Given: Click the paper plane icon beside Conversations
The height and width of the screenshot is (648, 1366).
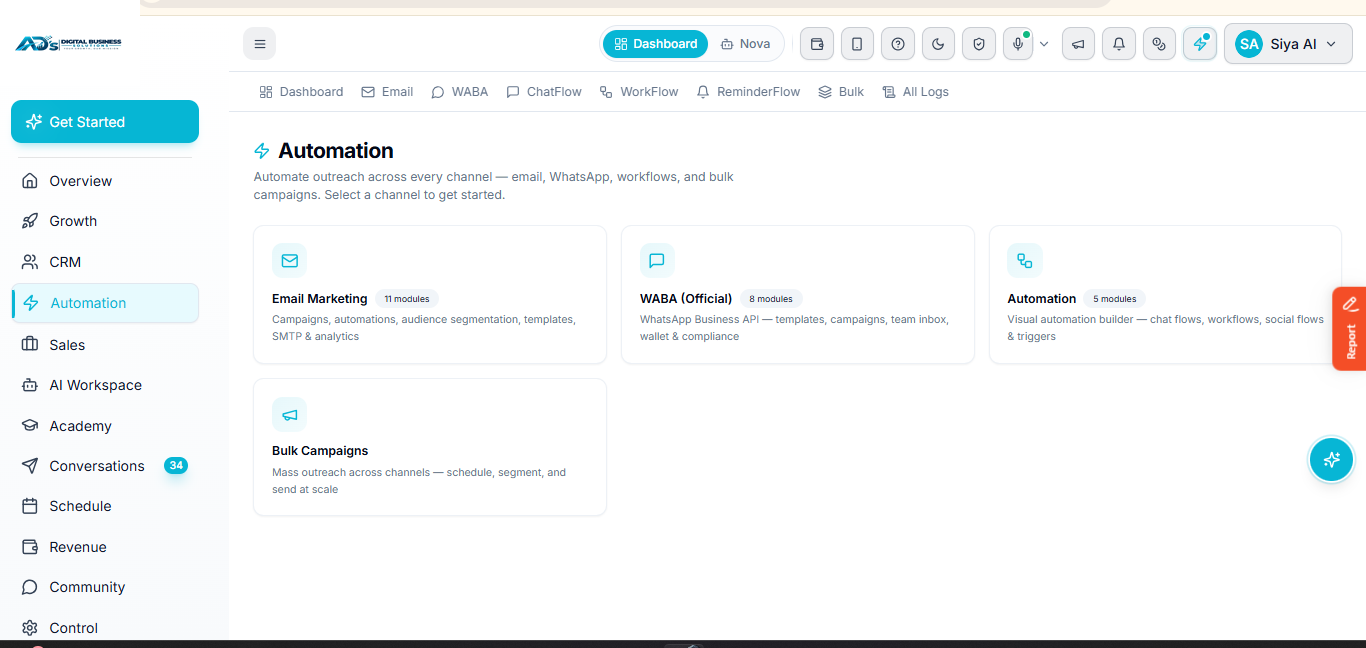Looking at the screenshot, I should (30, 466).
